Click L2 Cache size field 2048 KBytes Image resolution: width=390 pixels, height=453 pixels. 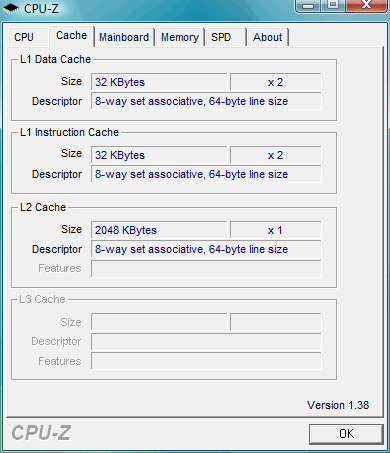tap(159, 230)
